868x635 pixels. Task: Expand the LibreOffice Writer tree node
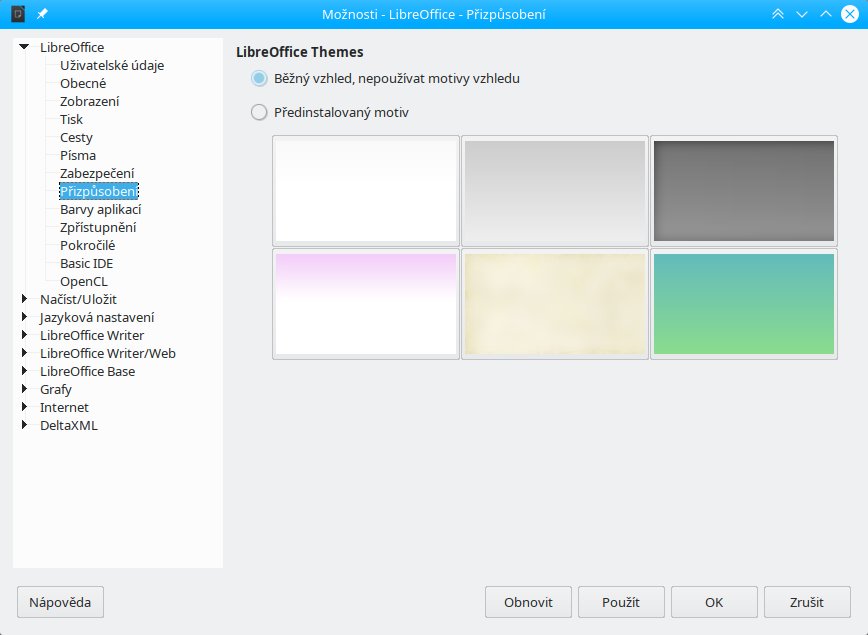pos(24,335)
